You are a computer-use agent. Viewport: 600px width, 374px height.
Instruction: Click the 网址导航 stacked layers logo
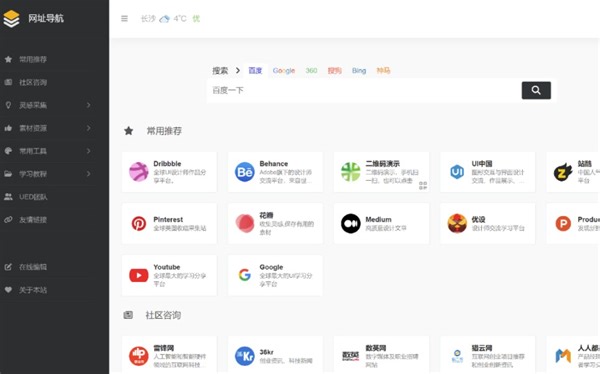pyautogui.click(x=11, y=18)
